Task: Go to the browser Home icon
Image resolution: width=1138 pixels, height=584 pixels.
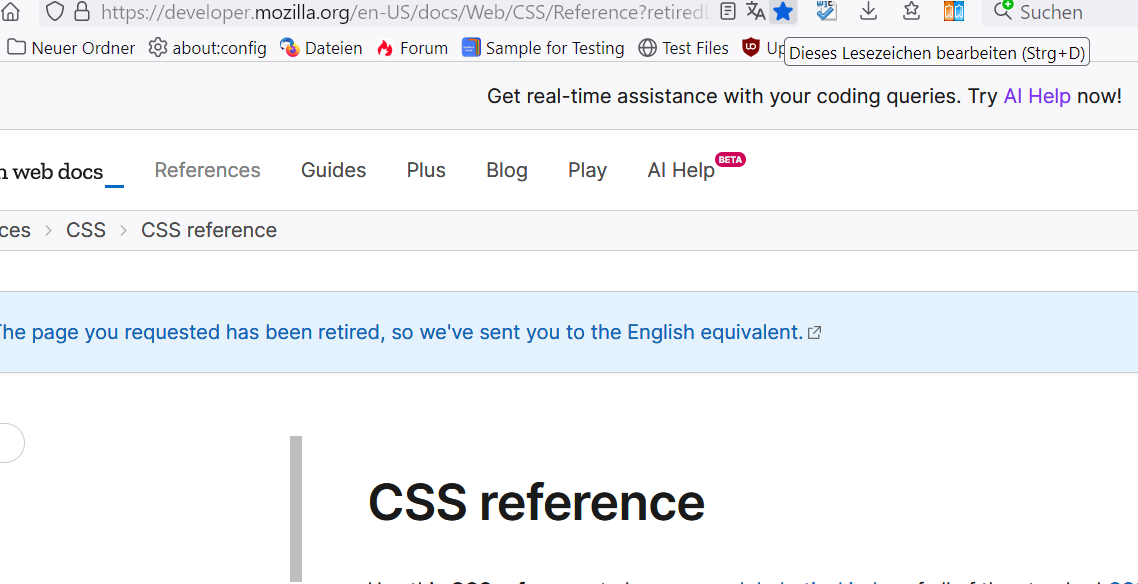Action: pyautogui.click(x=11, y=12)
